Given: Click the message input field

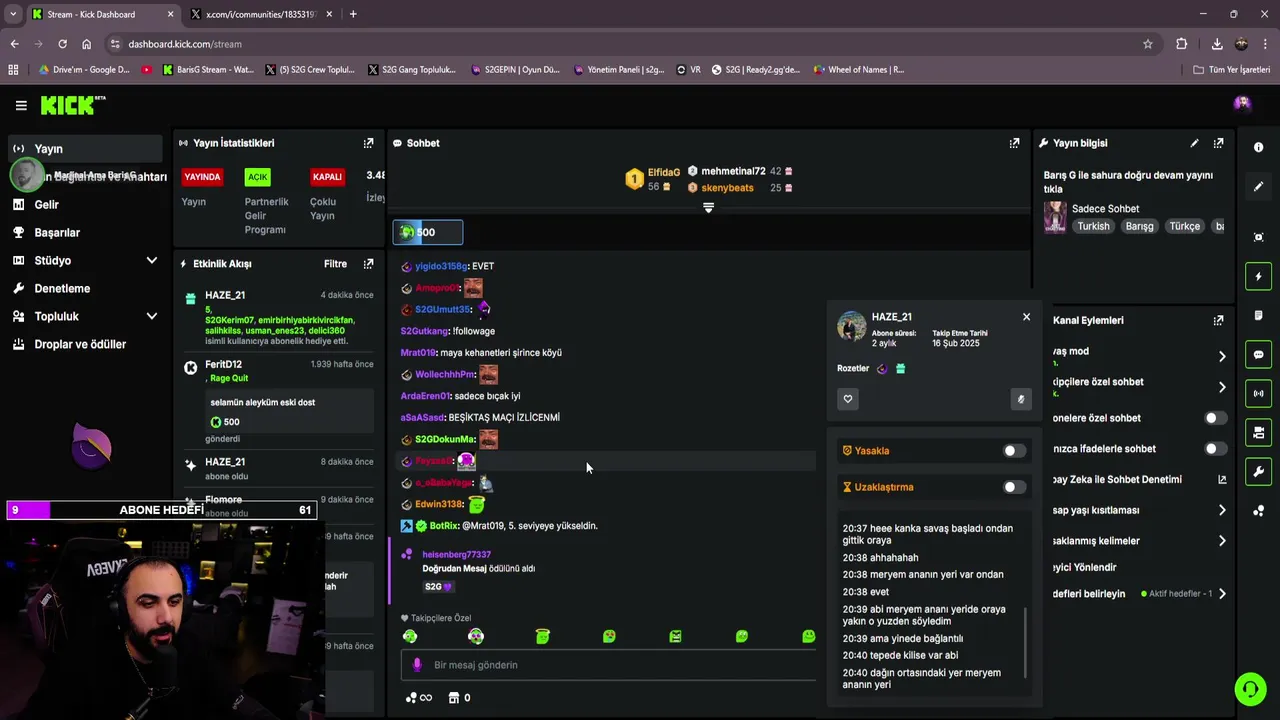Looking at the screenshot, I should coord(609,665).
